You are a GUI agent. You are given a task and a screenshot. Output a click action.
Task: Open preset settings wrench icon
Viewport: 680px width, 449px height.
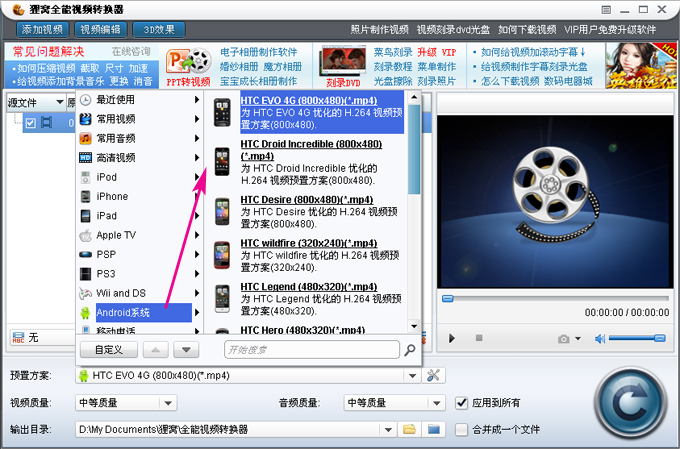click(x=433, y=376)
